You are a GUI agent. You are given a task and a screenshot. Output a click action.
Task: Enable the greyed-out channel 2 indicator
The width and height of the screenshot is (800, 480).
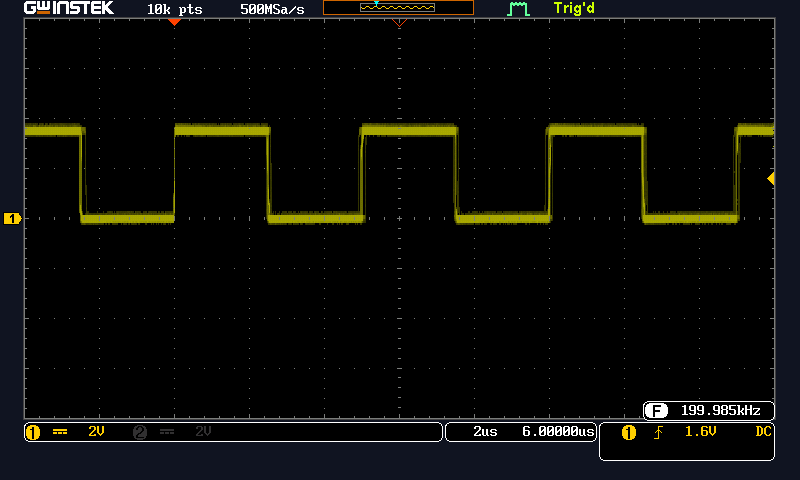point(140,432)
